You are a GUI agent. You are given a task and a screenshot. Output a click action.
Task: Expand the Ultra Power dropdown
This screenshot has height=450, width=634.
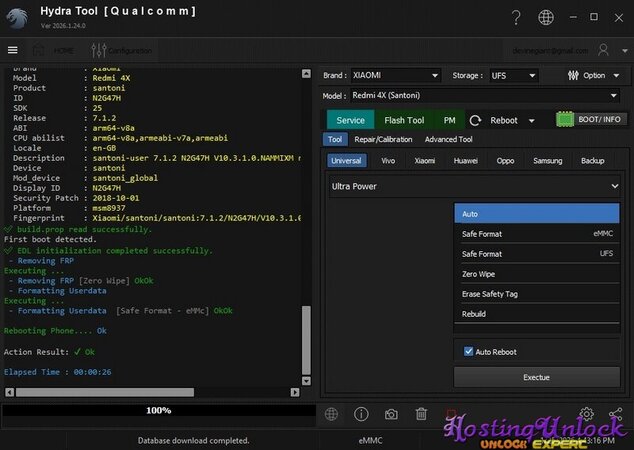[x=475, y=186]
